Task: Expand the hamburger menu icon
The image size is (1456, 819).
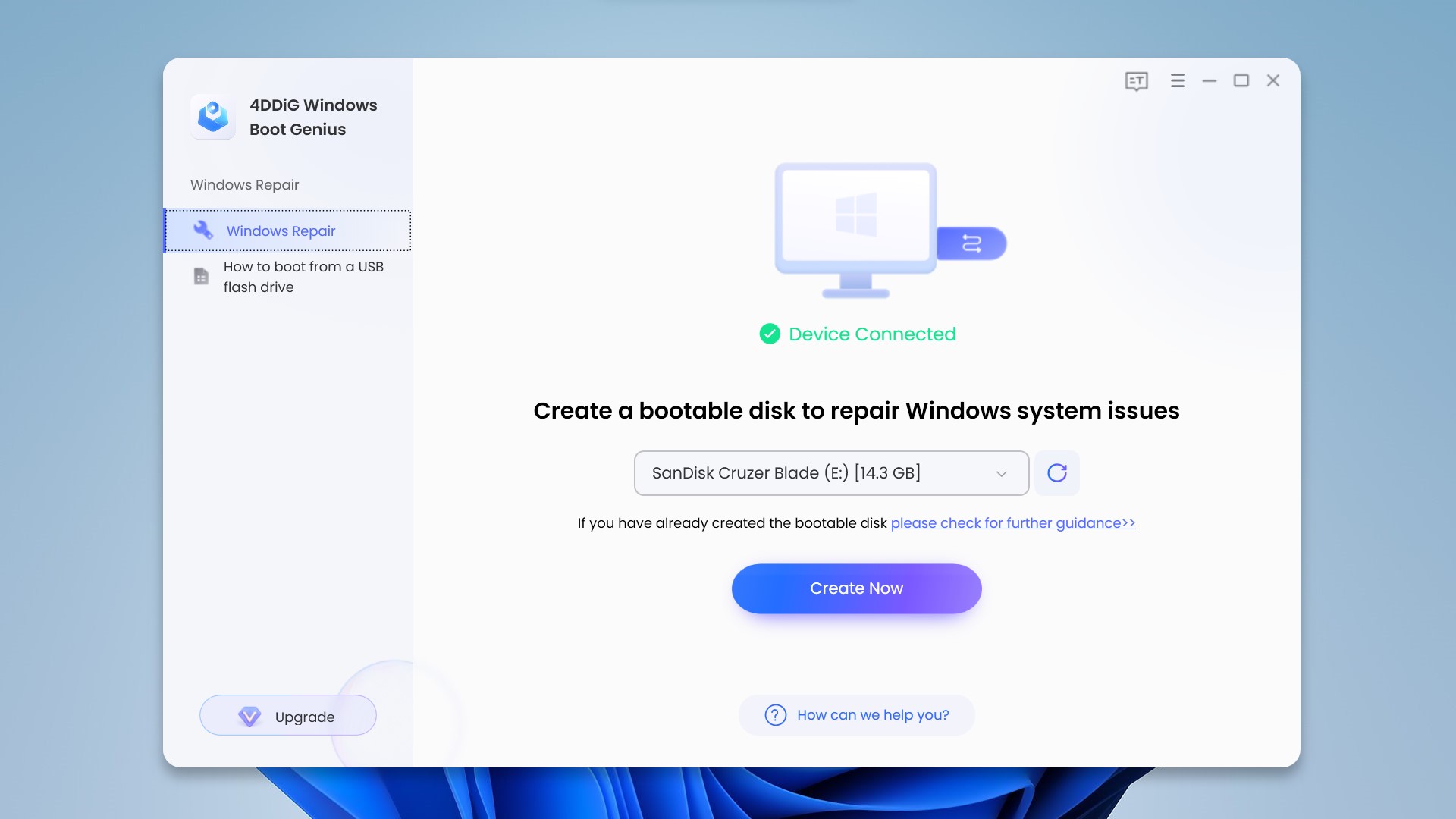Action: point(1177,81)
